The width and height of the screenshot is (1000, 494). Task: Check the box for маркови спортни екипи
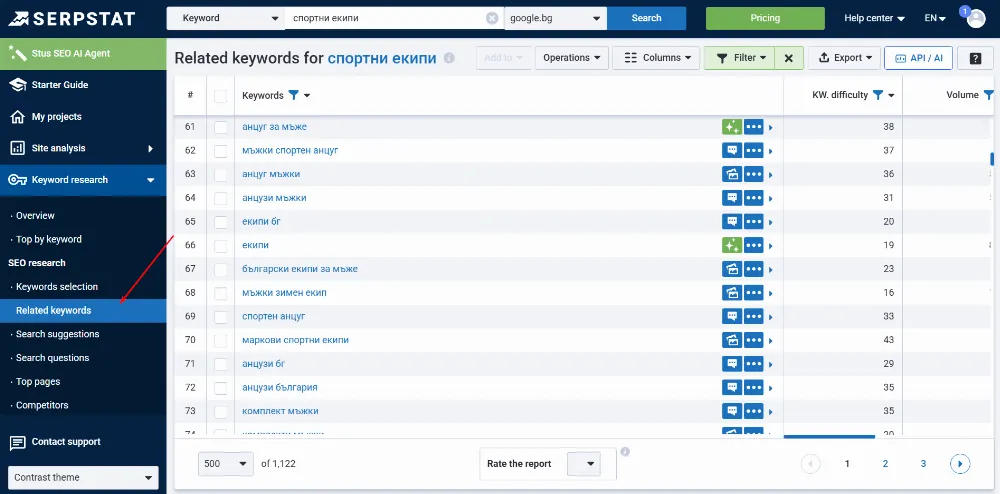(x=221, y=340)
